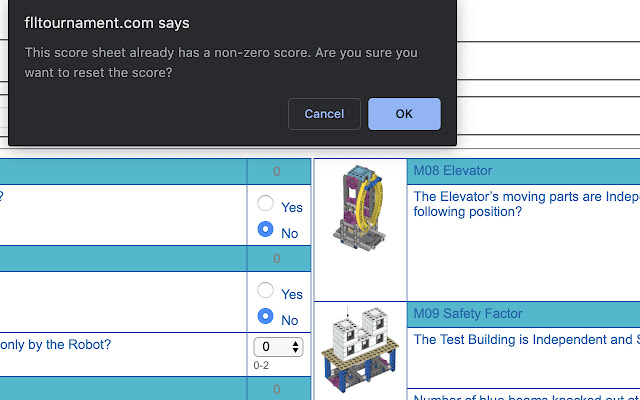
Task: Choose Yes in the second radio group
Action: tap(266, 290)
